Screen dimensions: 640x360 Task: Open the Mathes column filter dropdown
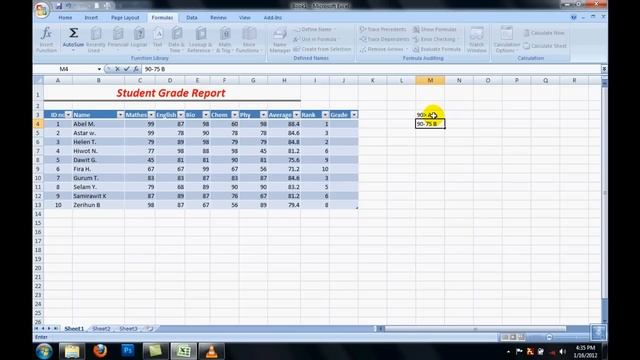[151, 115]
